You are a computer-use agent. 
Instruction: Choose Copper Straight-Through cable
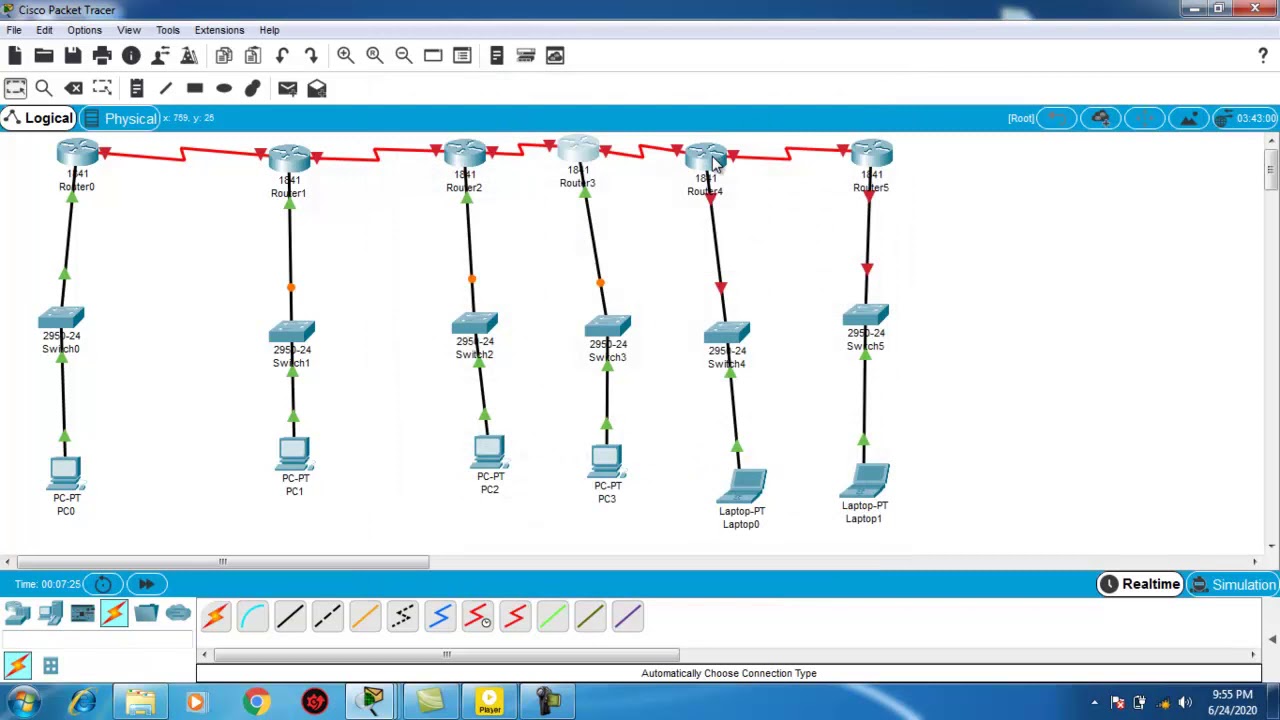[x=290, y=617]
